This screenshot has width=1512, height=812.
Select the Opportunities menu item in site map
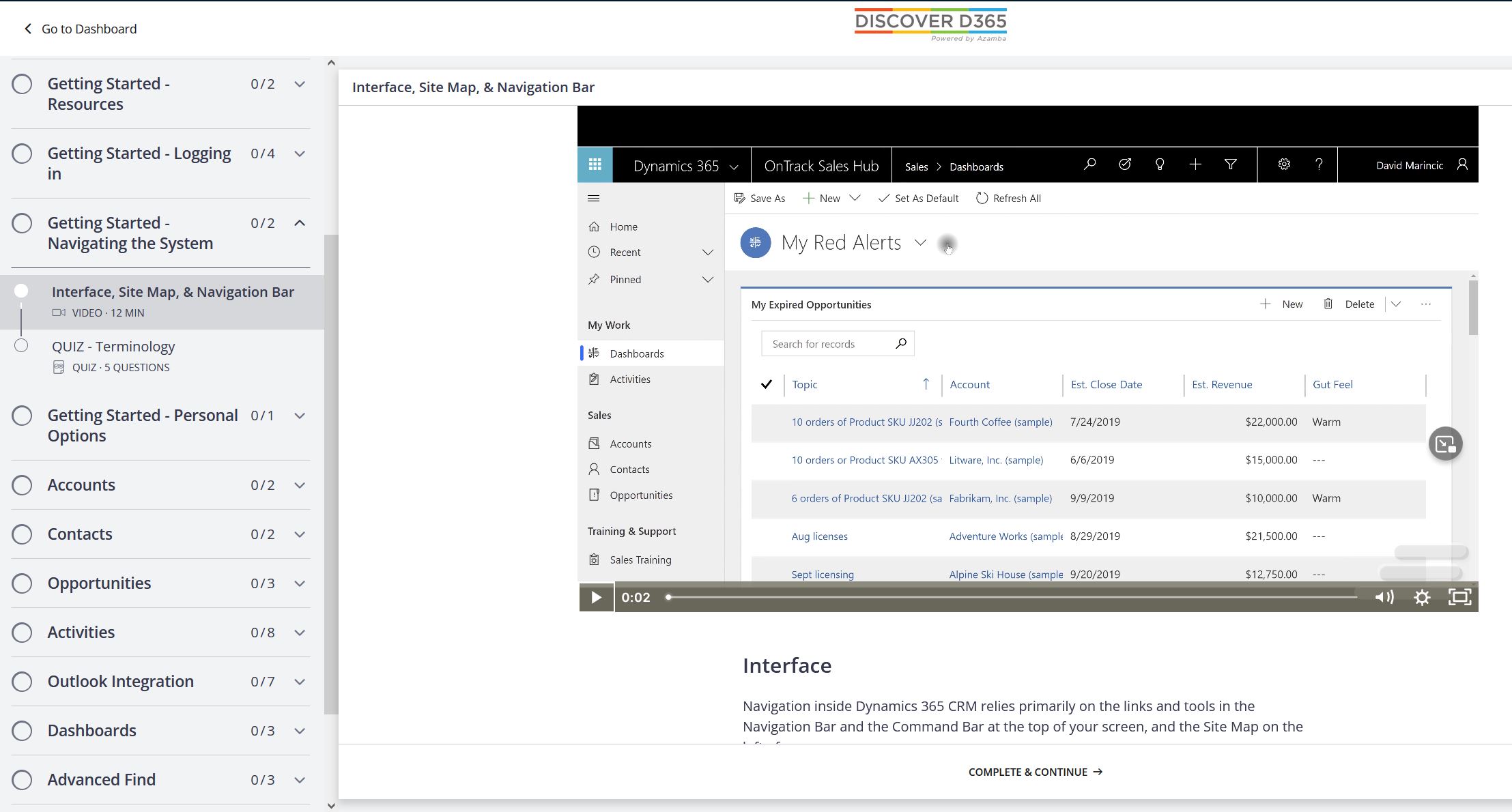[x=641, y=494]
